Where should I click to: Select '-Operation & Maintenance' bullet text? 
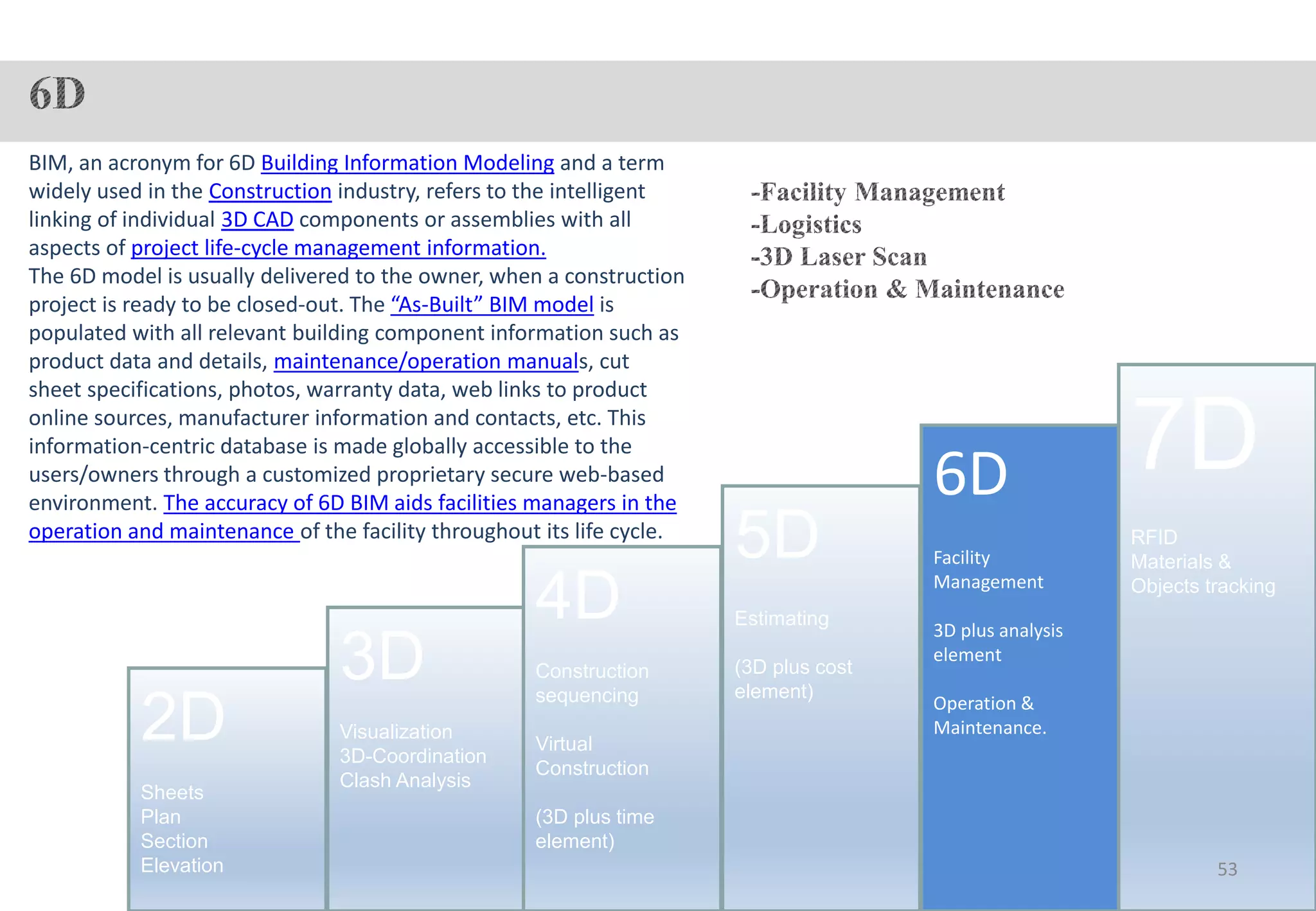[x=907, y=290]
